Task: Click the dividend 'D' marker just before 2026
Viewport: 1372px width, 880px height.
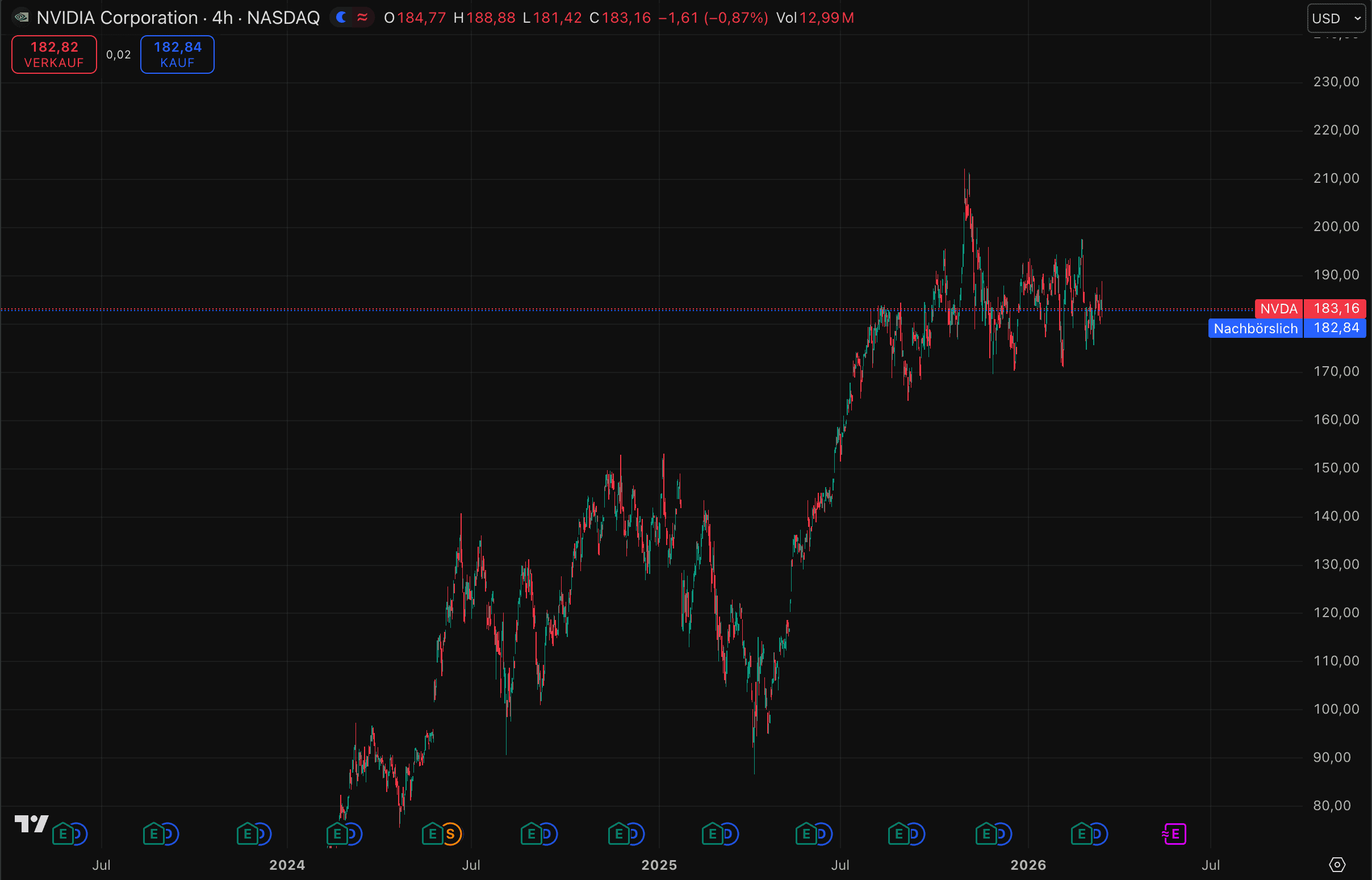Action: pyautogui.click(x=1003, y=834)
